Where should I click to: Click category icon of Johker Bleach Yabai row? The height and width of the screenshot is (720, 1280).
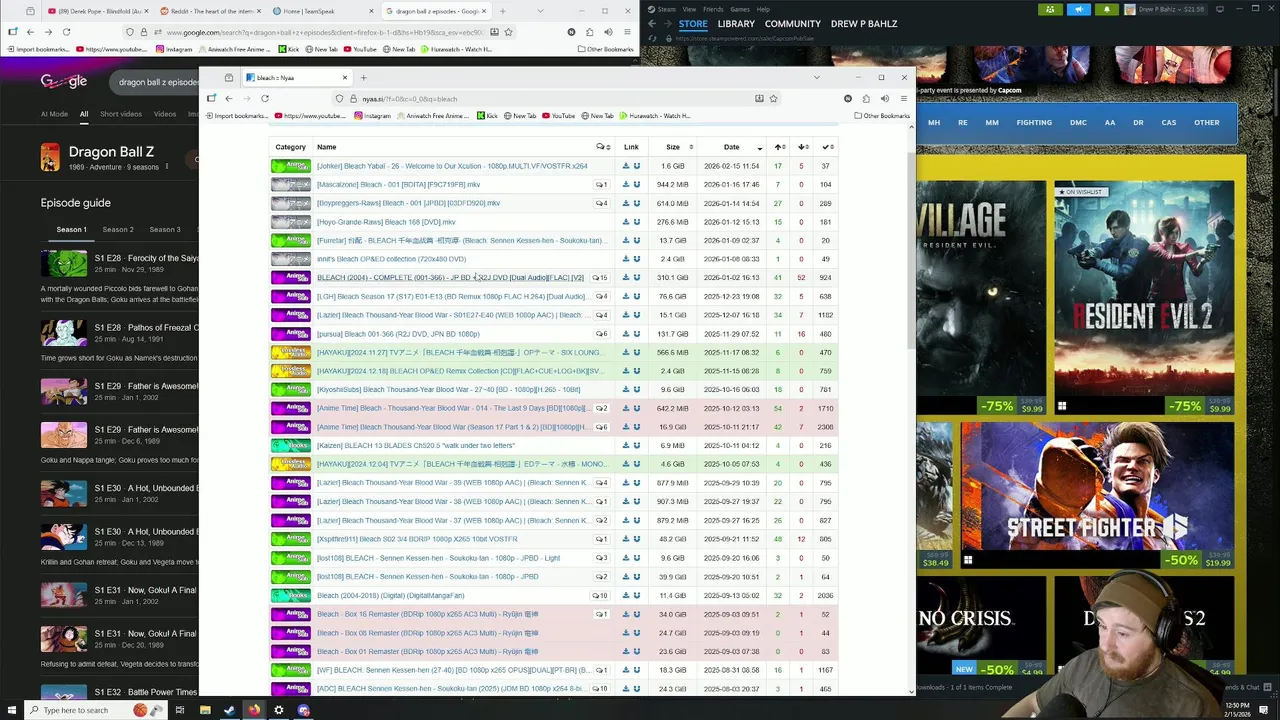[x=291, y=166]
